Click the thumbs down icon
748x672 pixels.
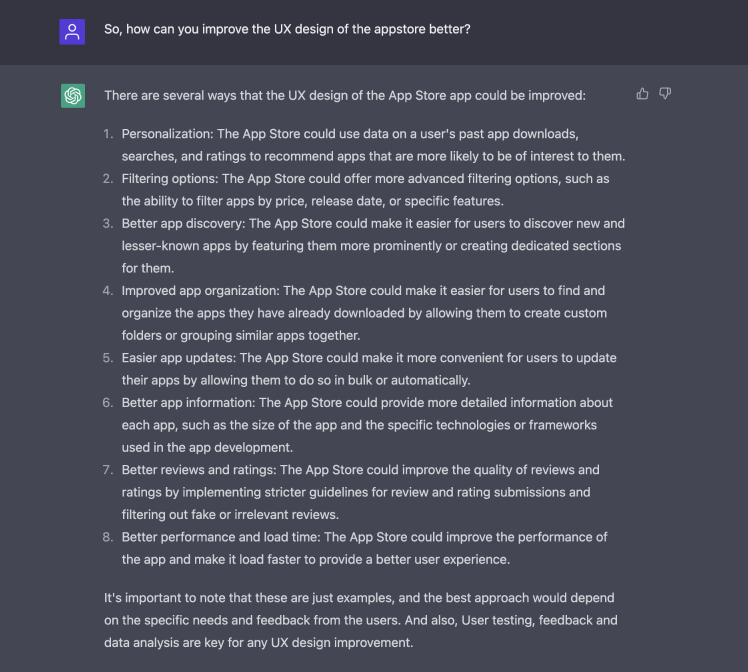pos(665,93)
